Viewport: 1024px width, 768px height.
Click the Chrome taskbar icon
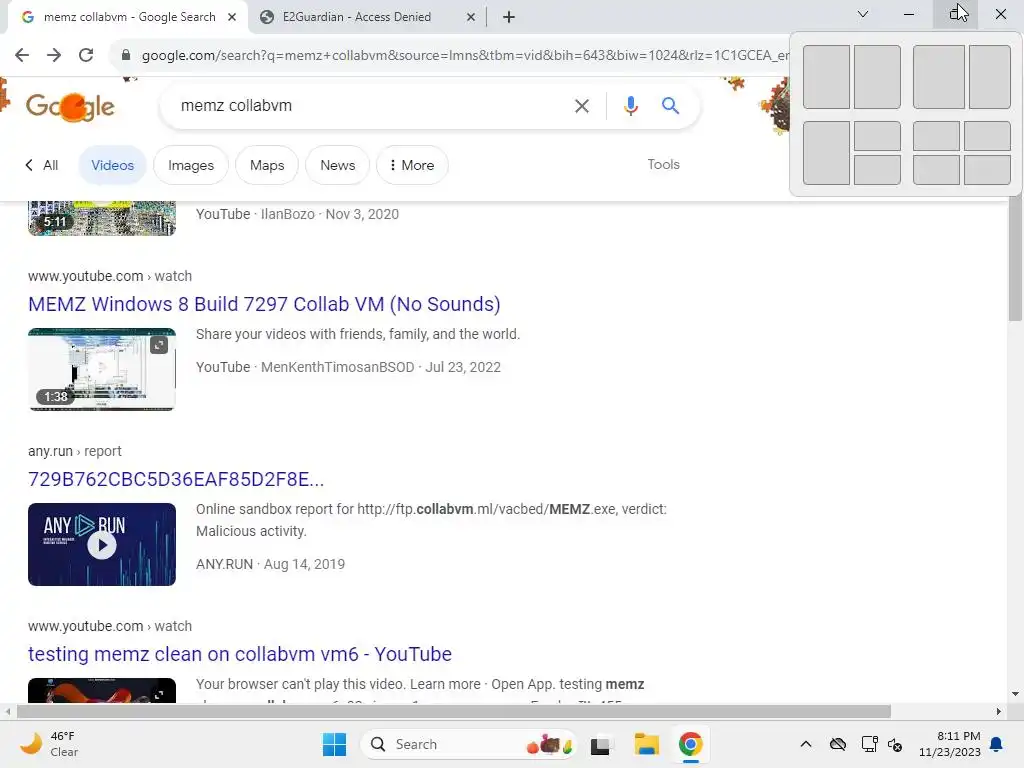pos(690,744)
